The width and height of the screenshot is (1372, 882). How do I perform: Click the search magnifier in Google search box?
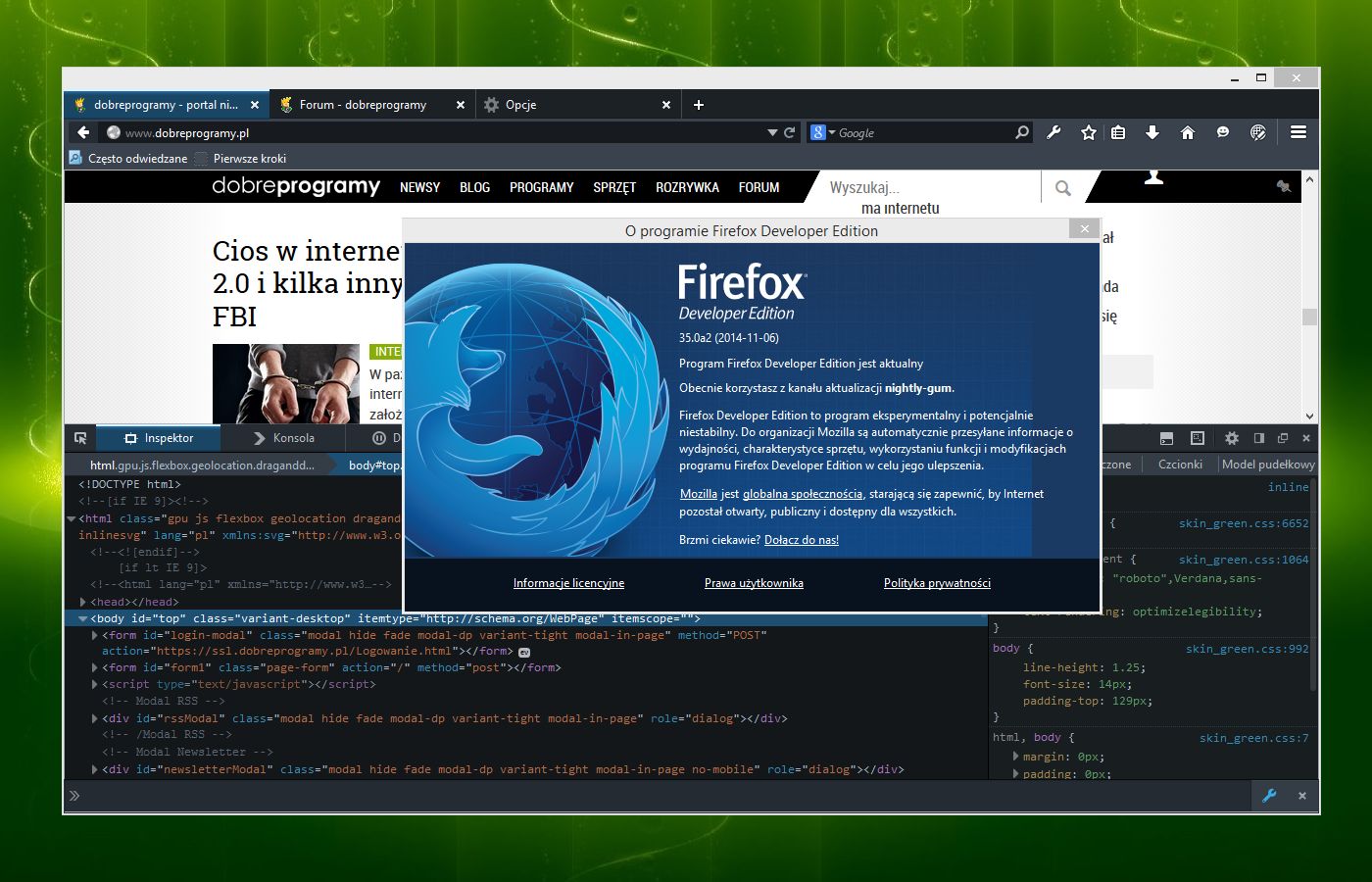1022,132
